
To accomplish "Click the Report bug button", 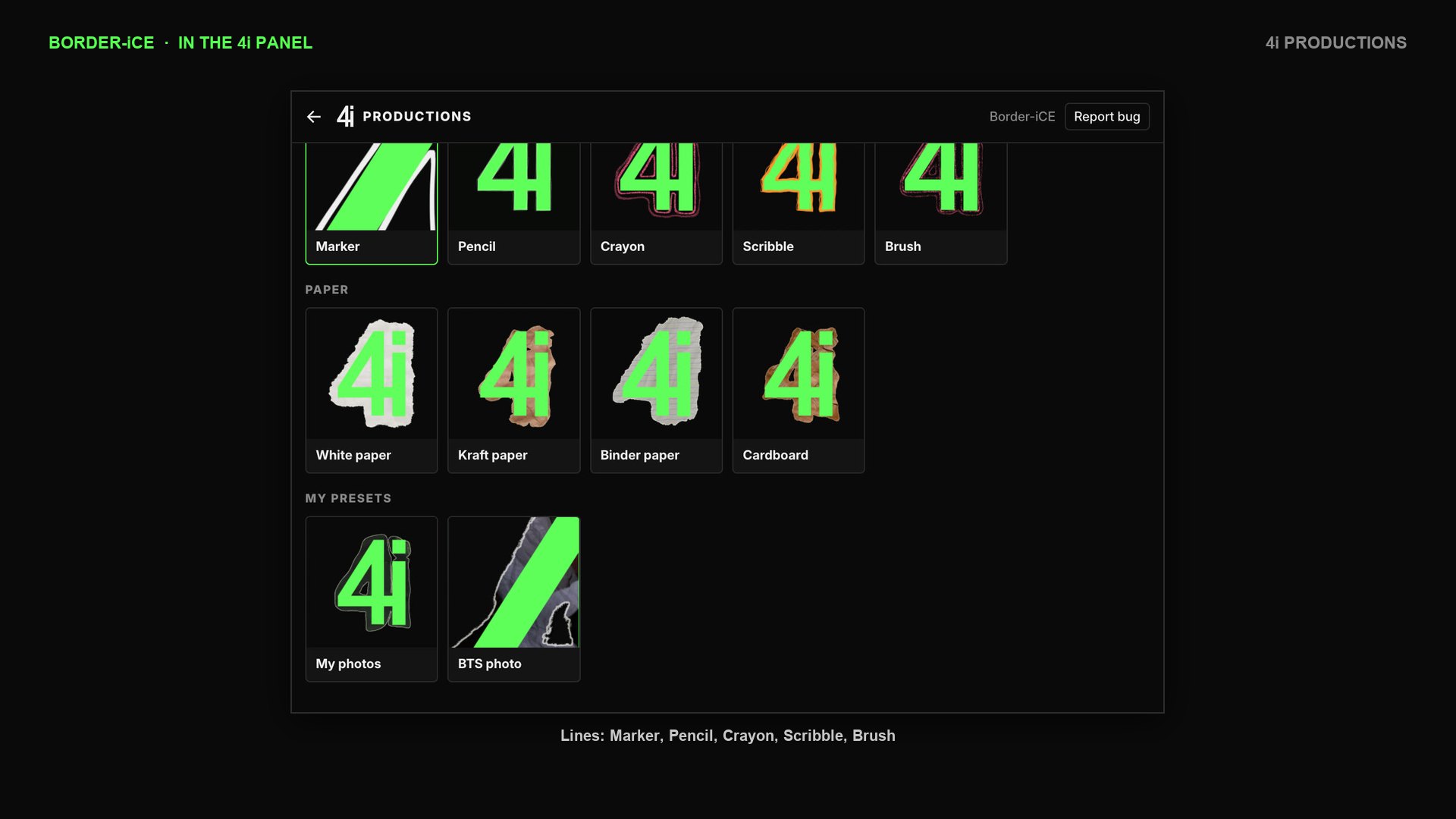I will pyautogui.click(x=1106, y=117).
